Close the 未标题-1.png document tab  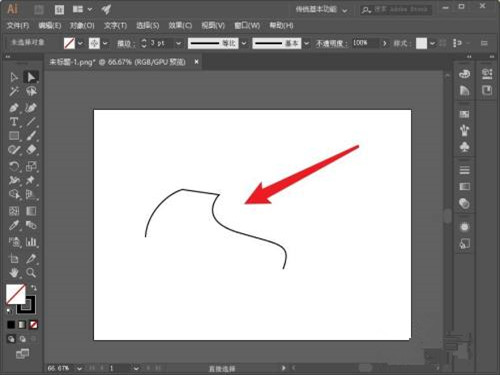pos(197,62)
